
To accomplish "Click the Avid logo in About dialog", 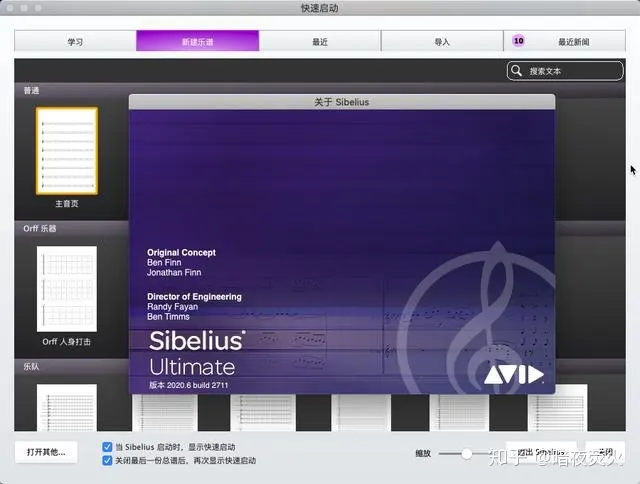I will click(x=514, y=375).
